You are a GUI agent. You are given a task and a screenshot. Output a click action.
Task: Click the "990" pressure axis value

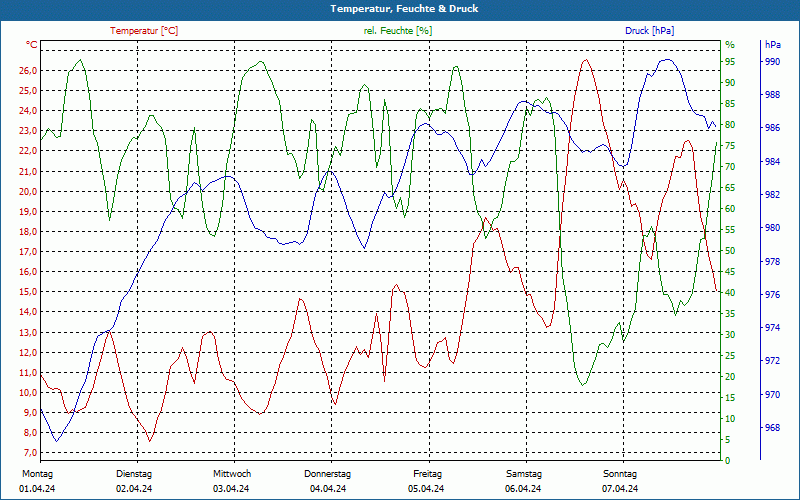pos(772,62)
